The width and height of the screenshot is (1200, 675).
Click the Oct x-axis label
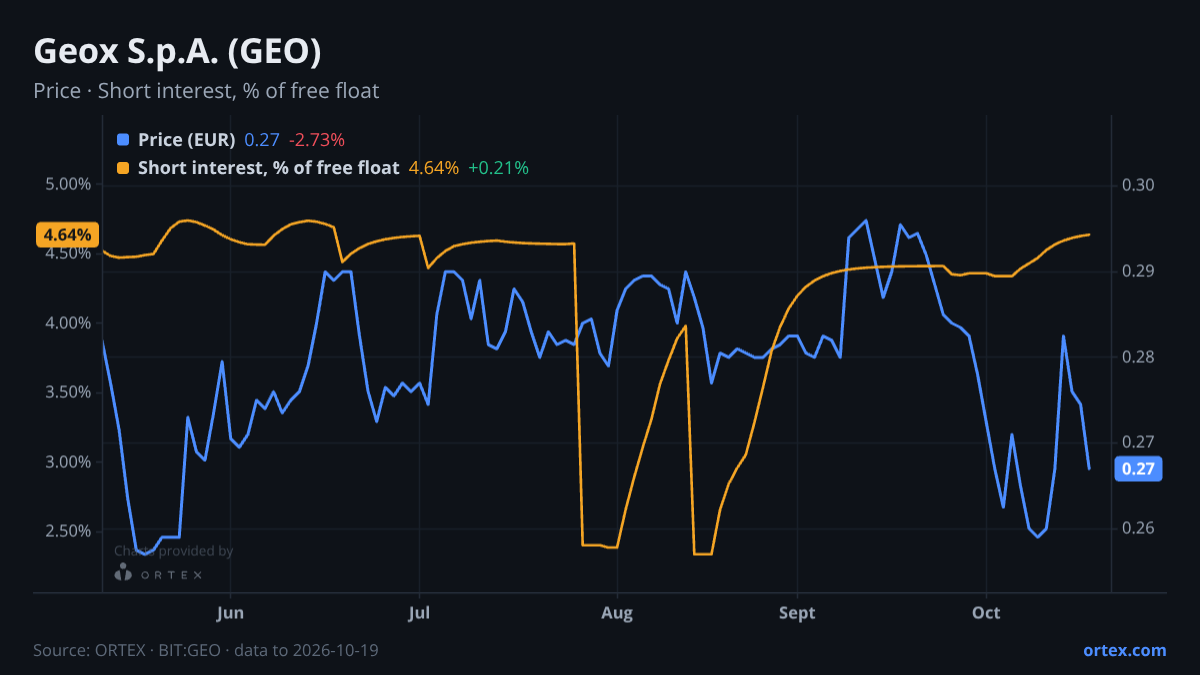point(986,612)
